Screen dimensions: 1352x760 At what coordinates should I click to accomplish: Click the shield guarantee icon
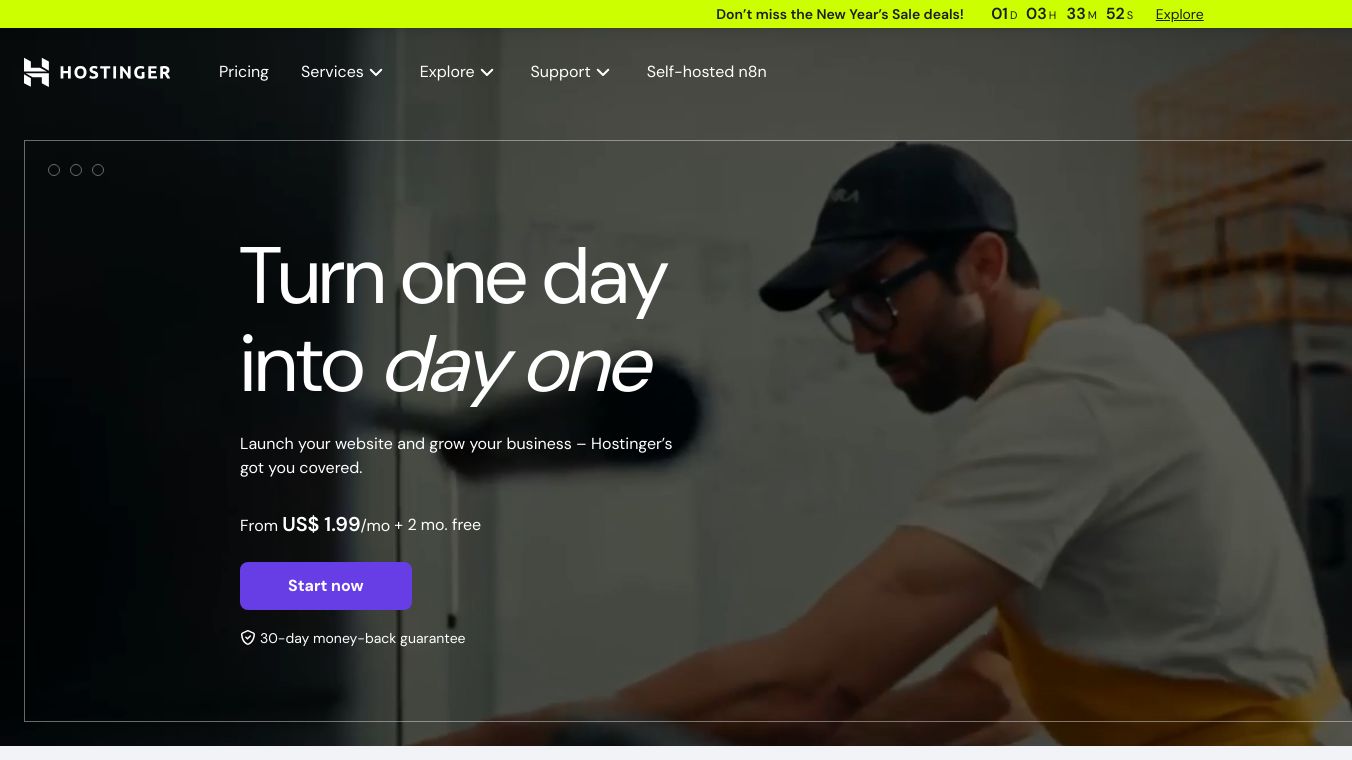[x=247, y=638]
